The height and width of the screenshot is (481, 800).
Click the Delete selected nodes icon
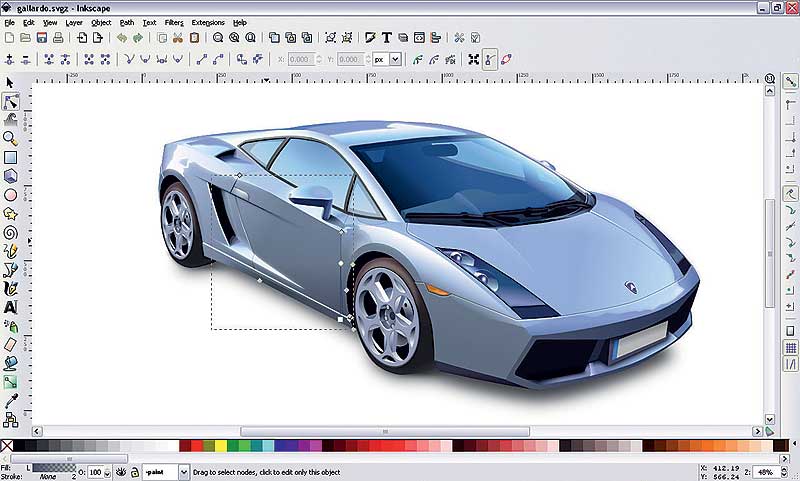(x=26, y=60)
